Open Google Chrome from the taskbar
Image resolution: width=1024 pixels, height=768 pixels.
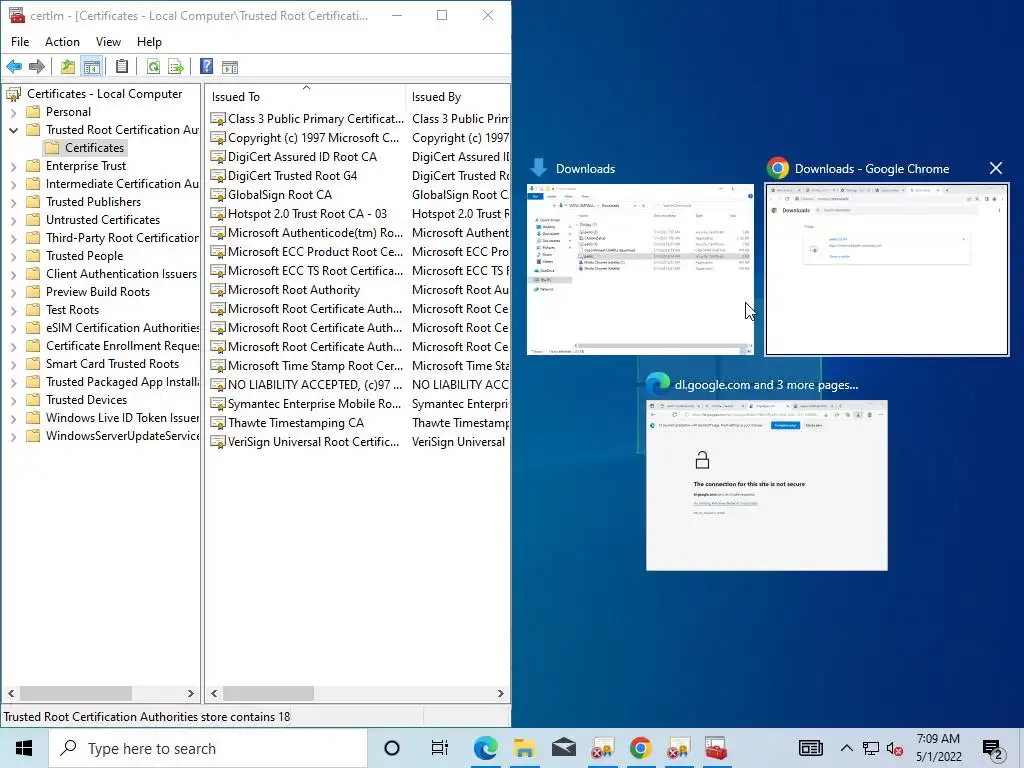tap(641, 748)
